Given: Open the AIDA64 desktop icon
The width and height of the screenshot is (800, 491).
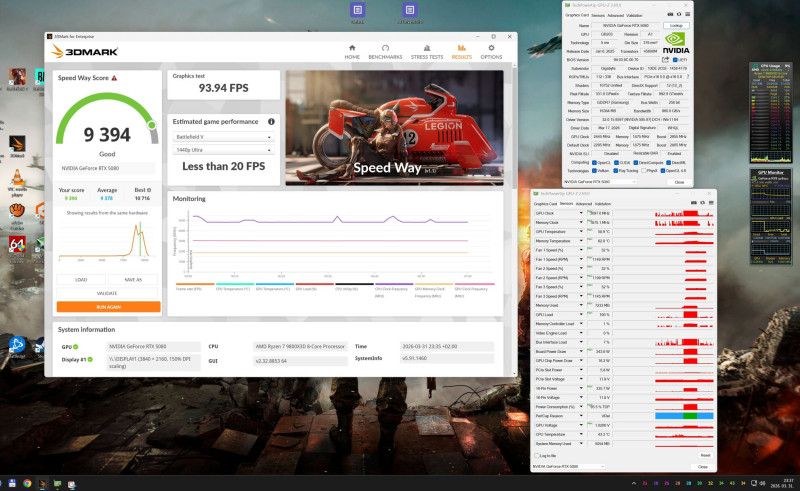Looking at the screenshot, I should [17, 249].
